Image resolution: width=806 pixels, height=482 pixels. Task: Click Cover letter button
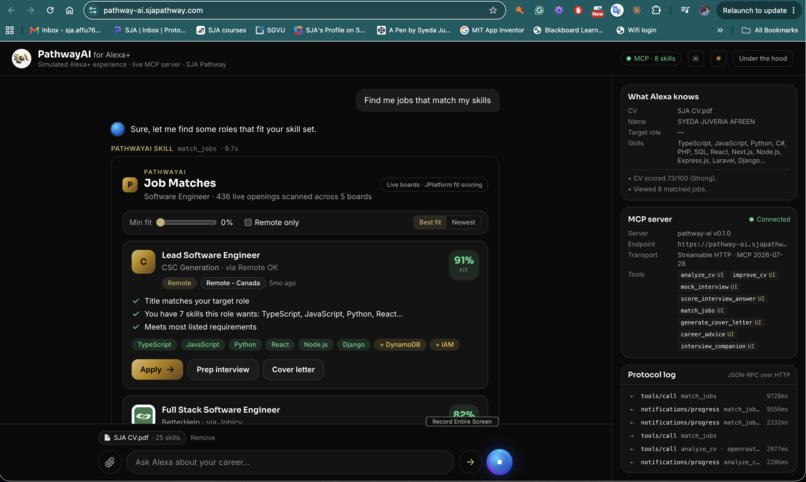pyautogui.click(x=293, y=369)
